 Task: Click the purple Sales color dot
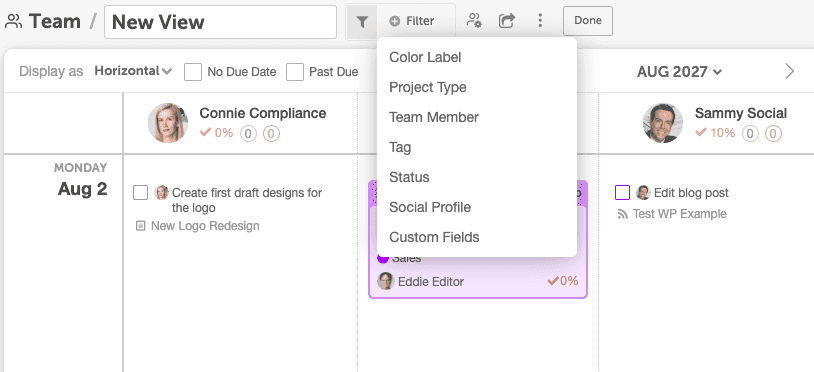tap(383, 258)
